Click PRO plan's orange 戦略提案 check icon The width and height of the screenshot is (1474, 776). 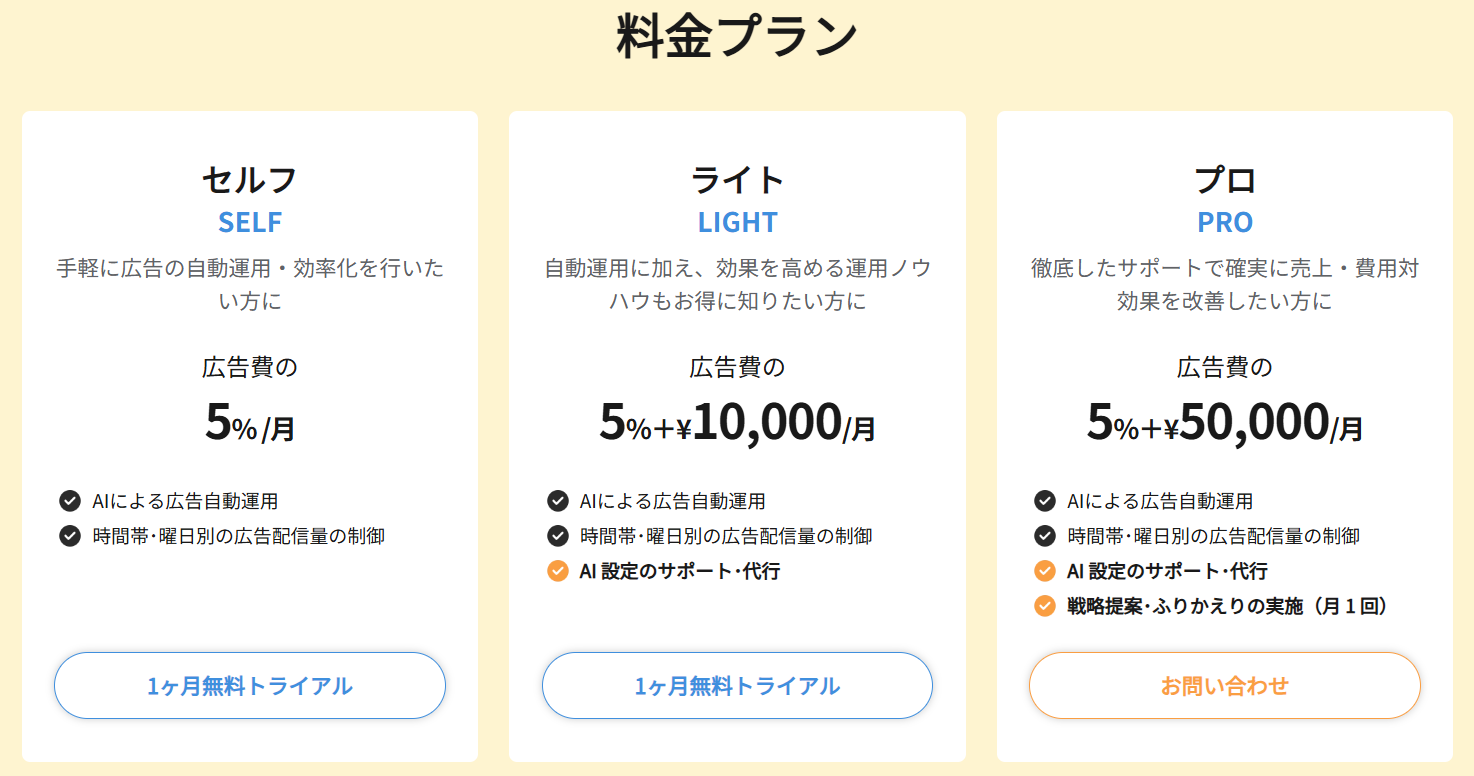coord(1045,606)
